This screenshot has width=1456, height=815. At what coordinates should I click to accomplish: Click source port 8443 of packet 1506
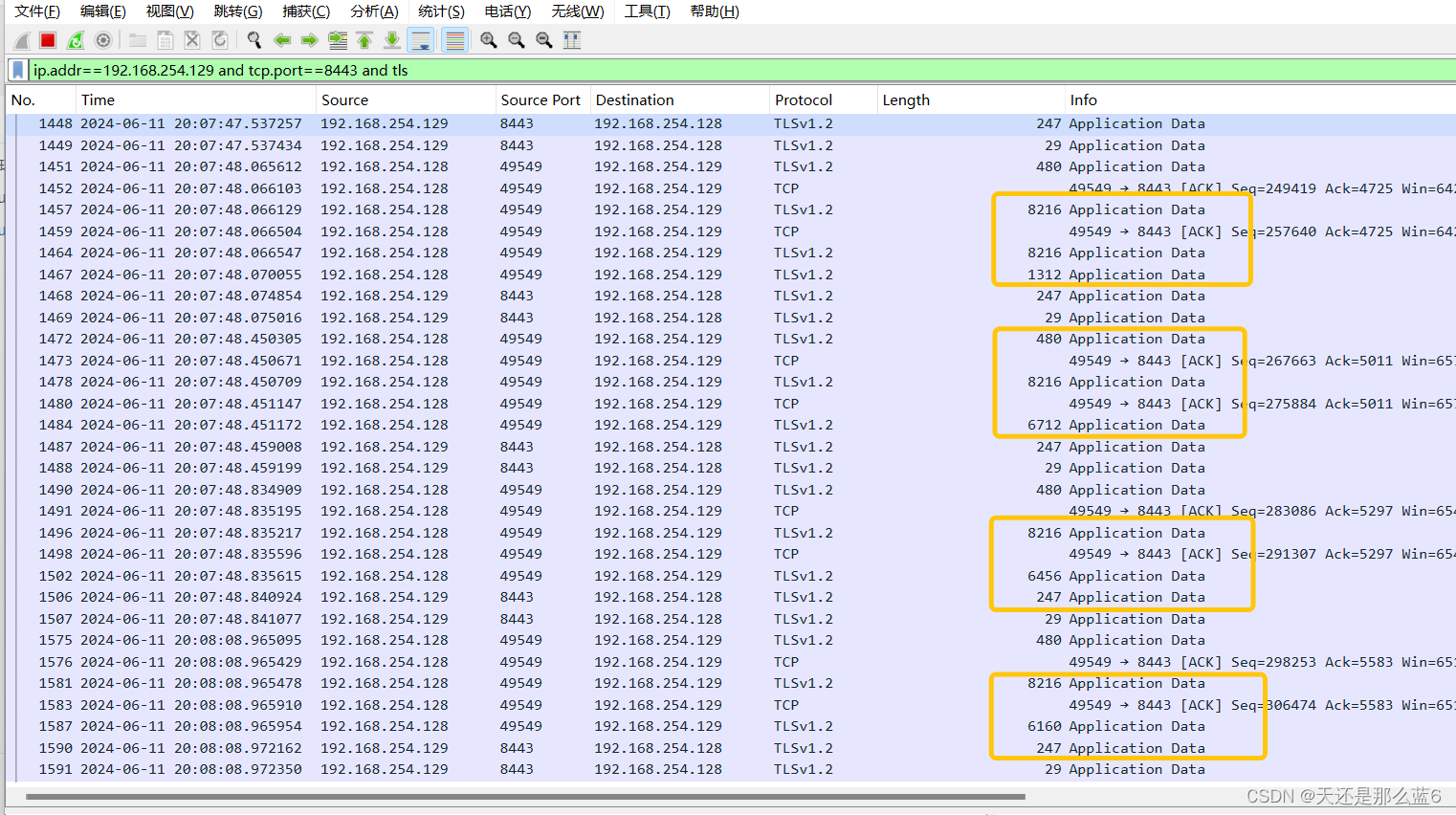[517, 597]
